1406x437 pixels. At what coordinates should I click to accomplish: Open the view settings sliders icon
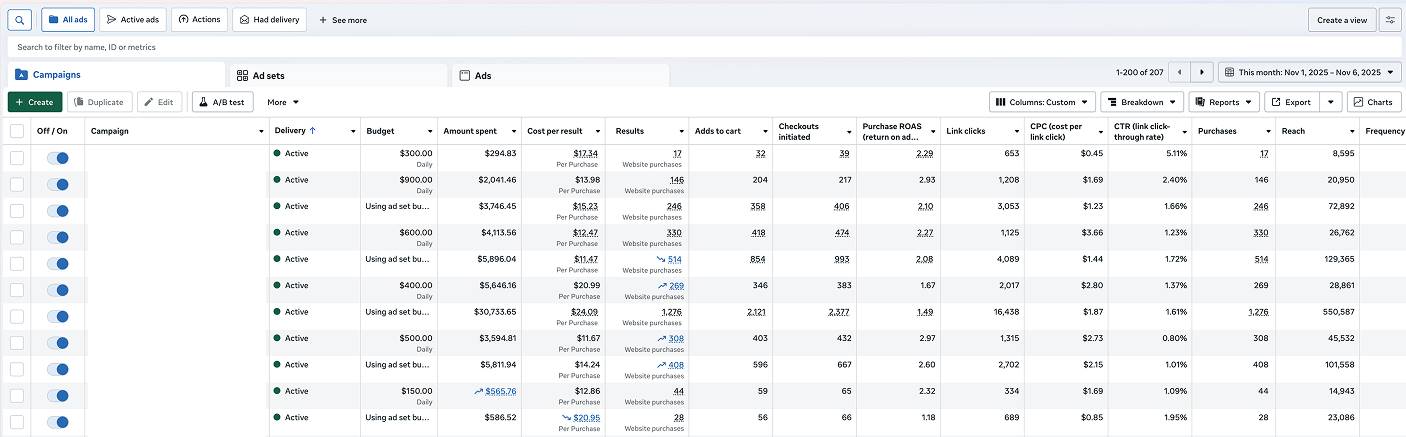(1389, 20)
